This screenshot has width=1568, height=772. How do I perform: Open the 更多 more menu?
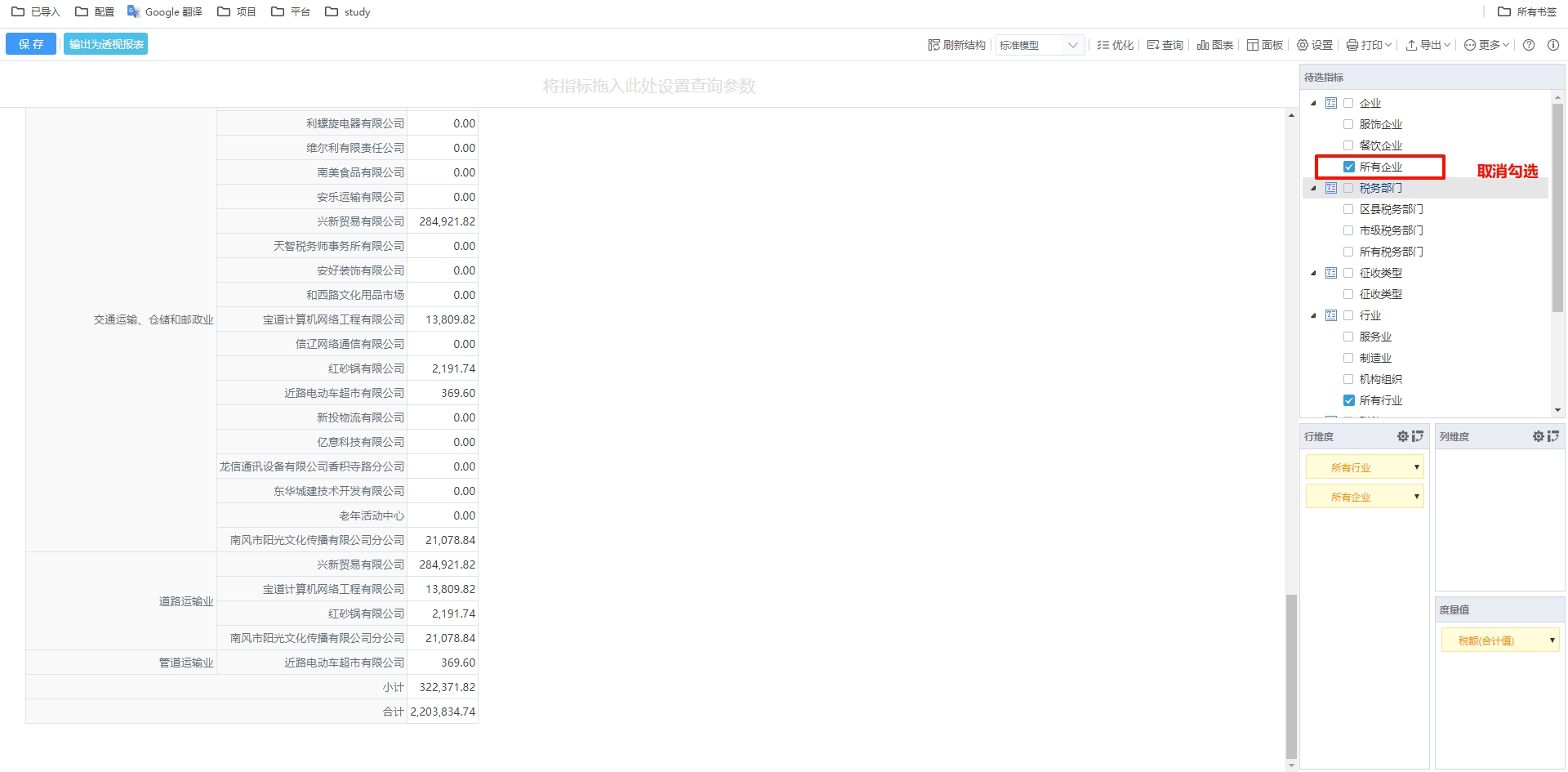(x=1486, y=45)
